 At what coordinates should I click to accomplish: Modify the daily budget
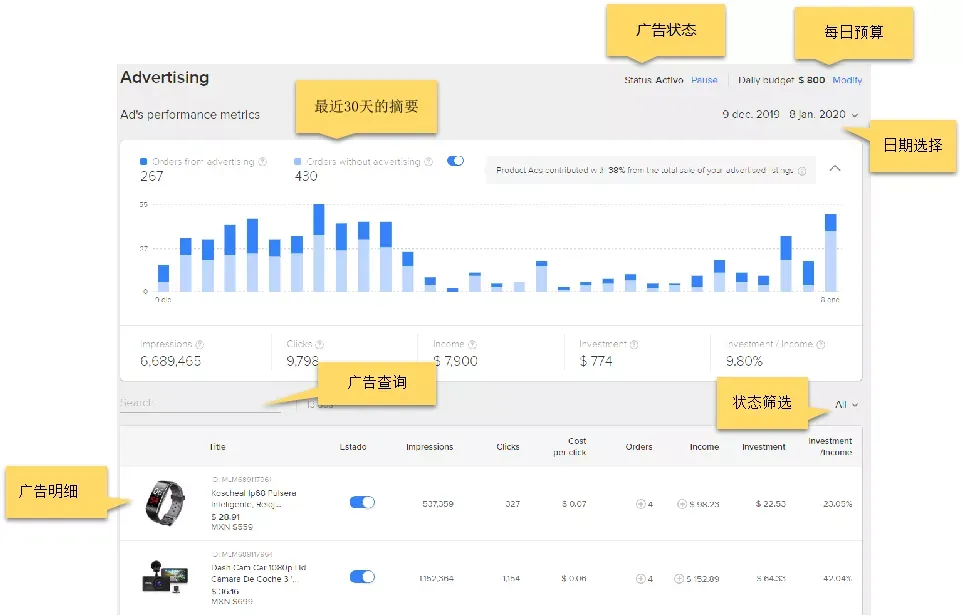pyautogui.click(x=847, y=80)
